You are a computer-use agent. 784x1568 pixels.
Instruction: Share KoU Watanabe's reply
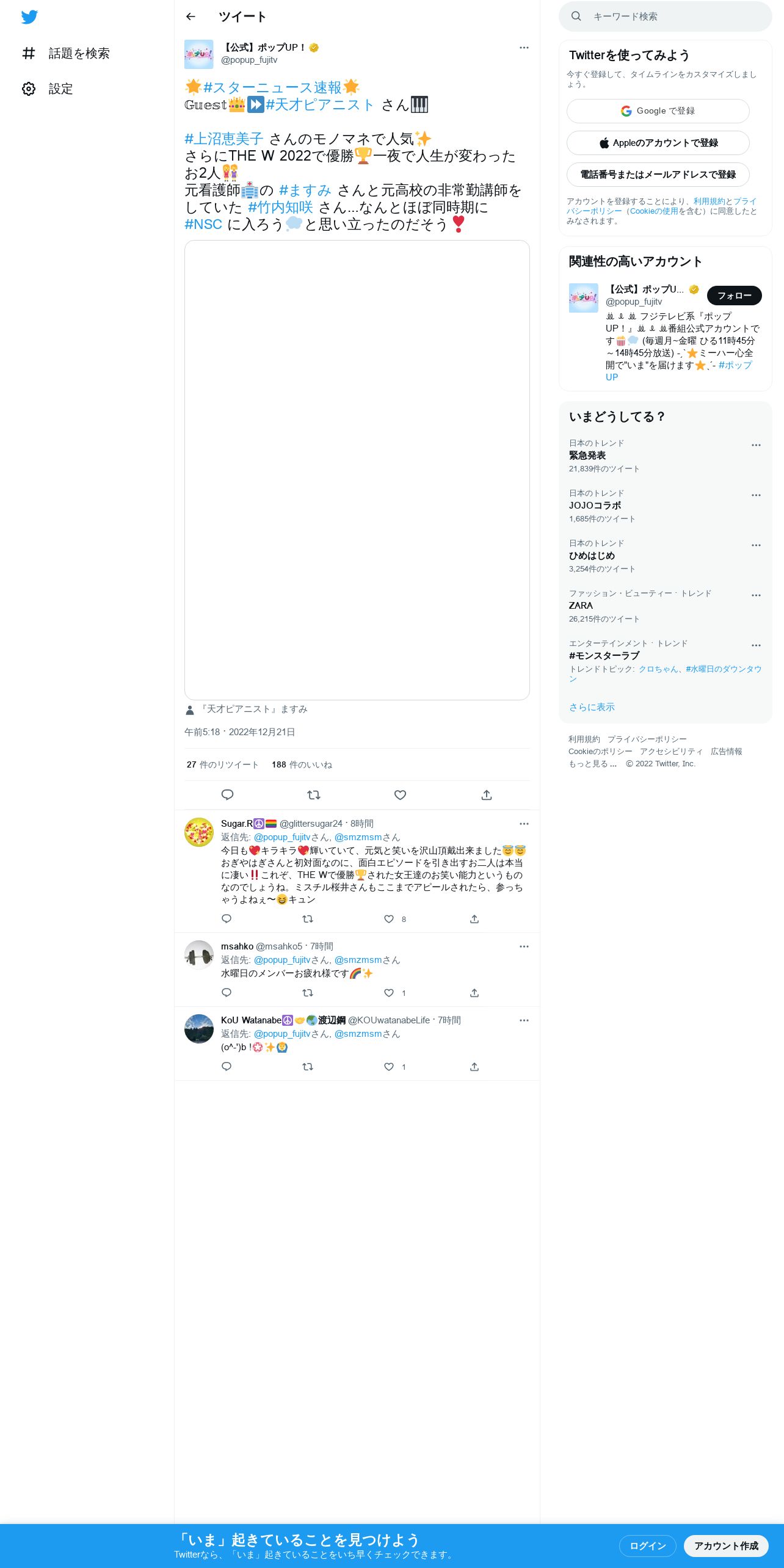[474, 1067]
